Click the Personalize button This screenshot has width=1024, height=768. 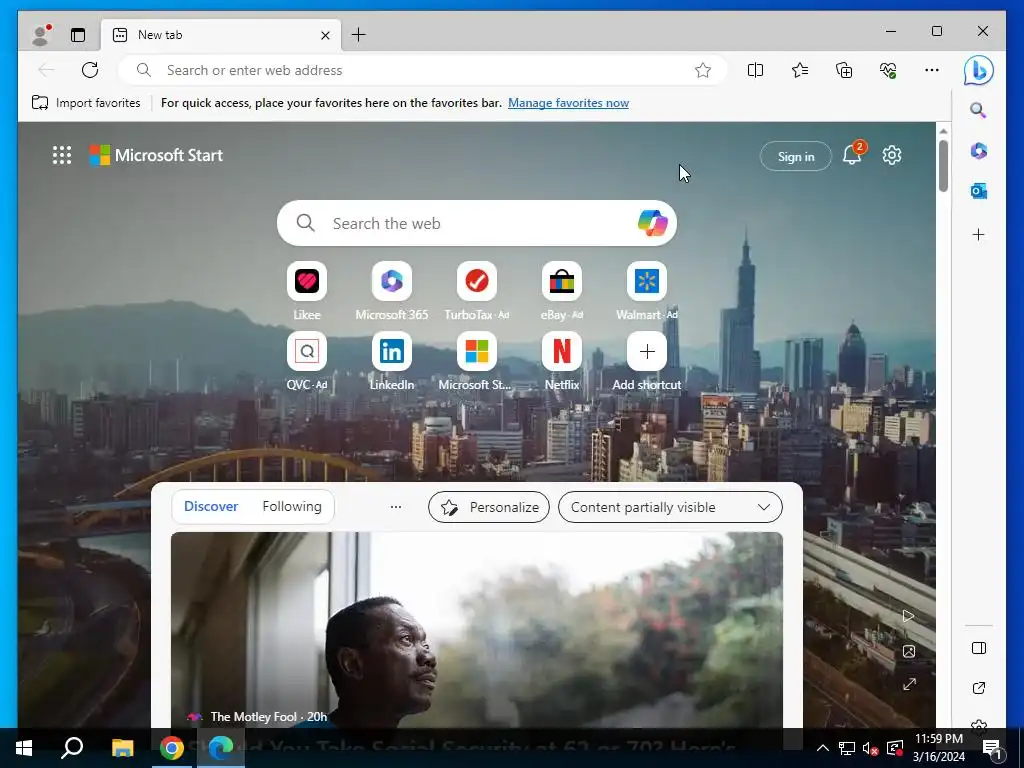coord(488,507)
